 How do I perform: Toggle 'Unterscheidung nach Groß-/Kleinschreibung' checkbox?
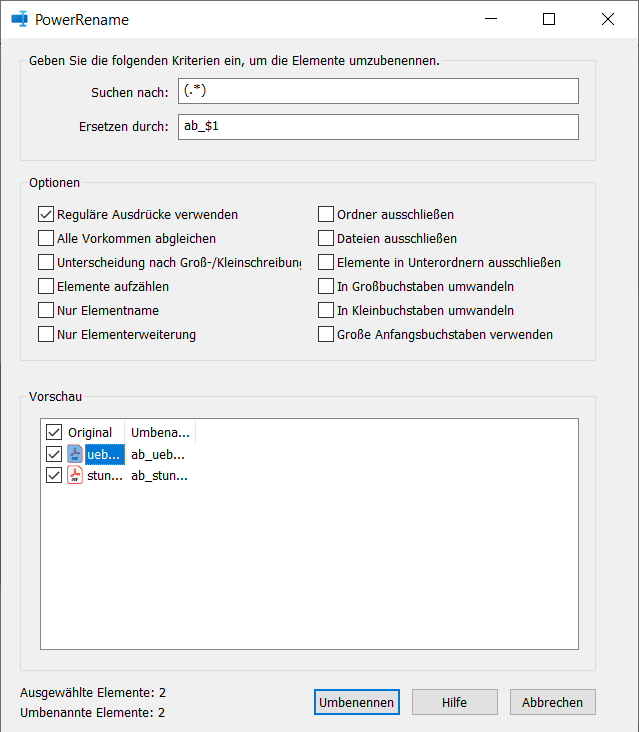point(46,262)
